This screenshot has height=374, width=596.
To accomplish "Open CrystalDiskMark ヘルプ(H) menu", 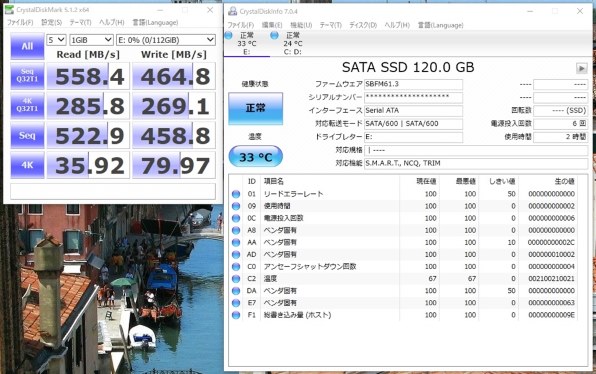I will (112, 22).
